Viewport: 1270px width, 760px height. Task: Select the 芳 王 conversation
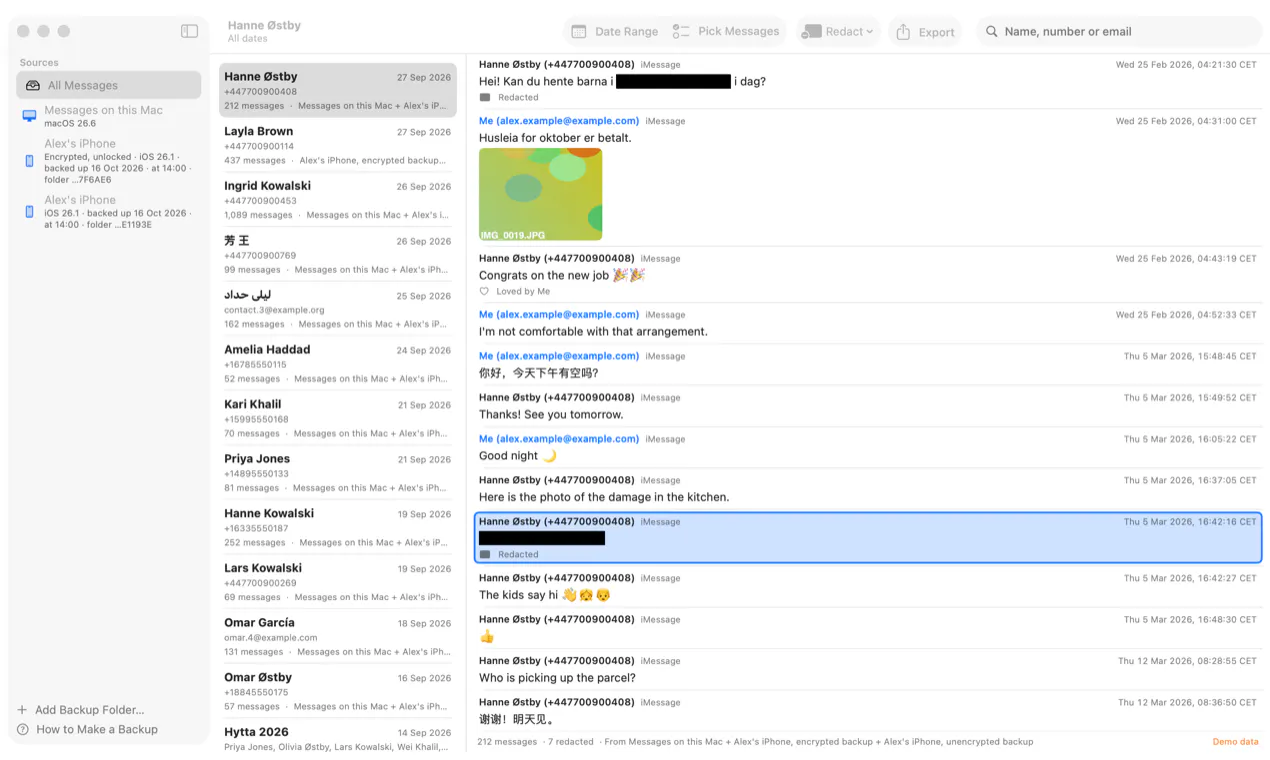pos(338,254)
